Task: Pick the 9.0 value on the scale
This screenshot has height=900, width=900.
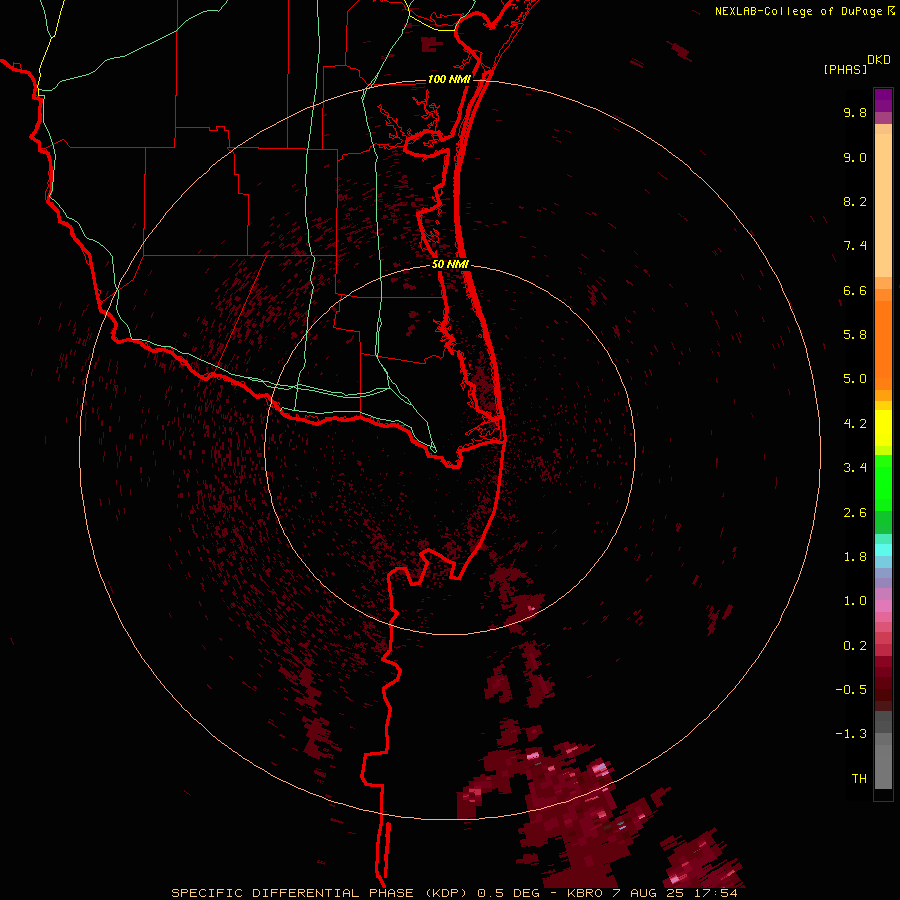Action: point(855,157)
